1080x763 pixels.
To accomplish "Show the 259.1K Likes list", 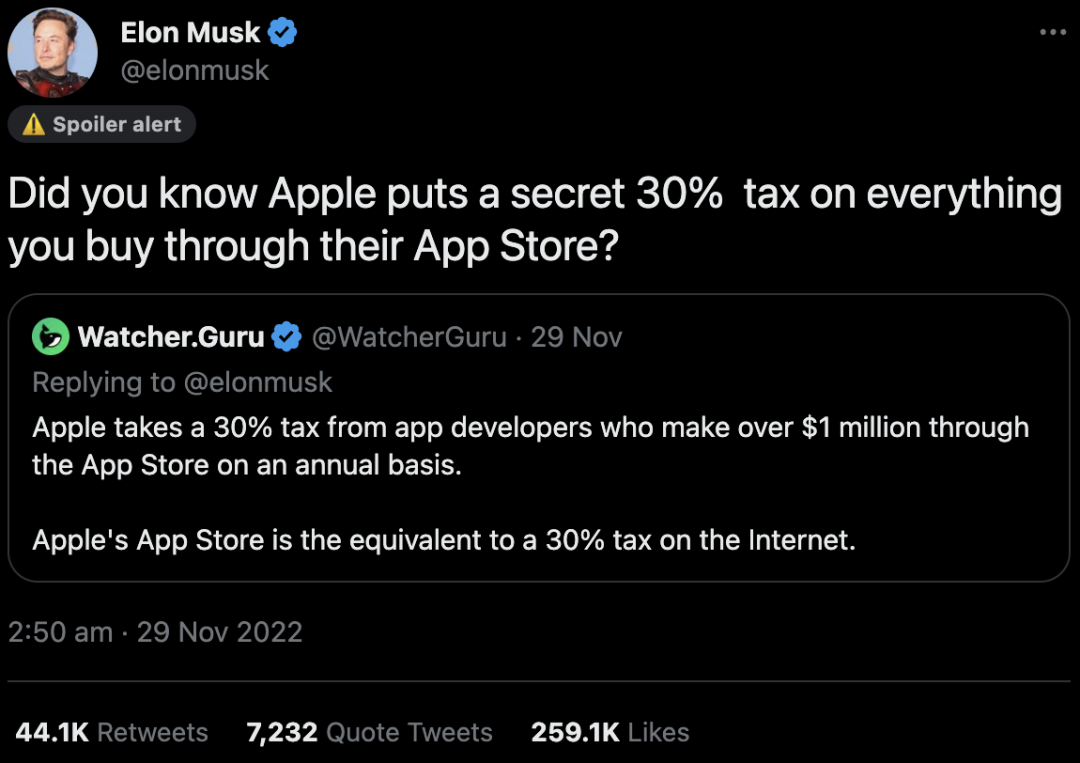I will tap(610, 732).
